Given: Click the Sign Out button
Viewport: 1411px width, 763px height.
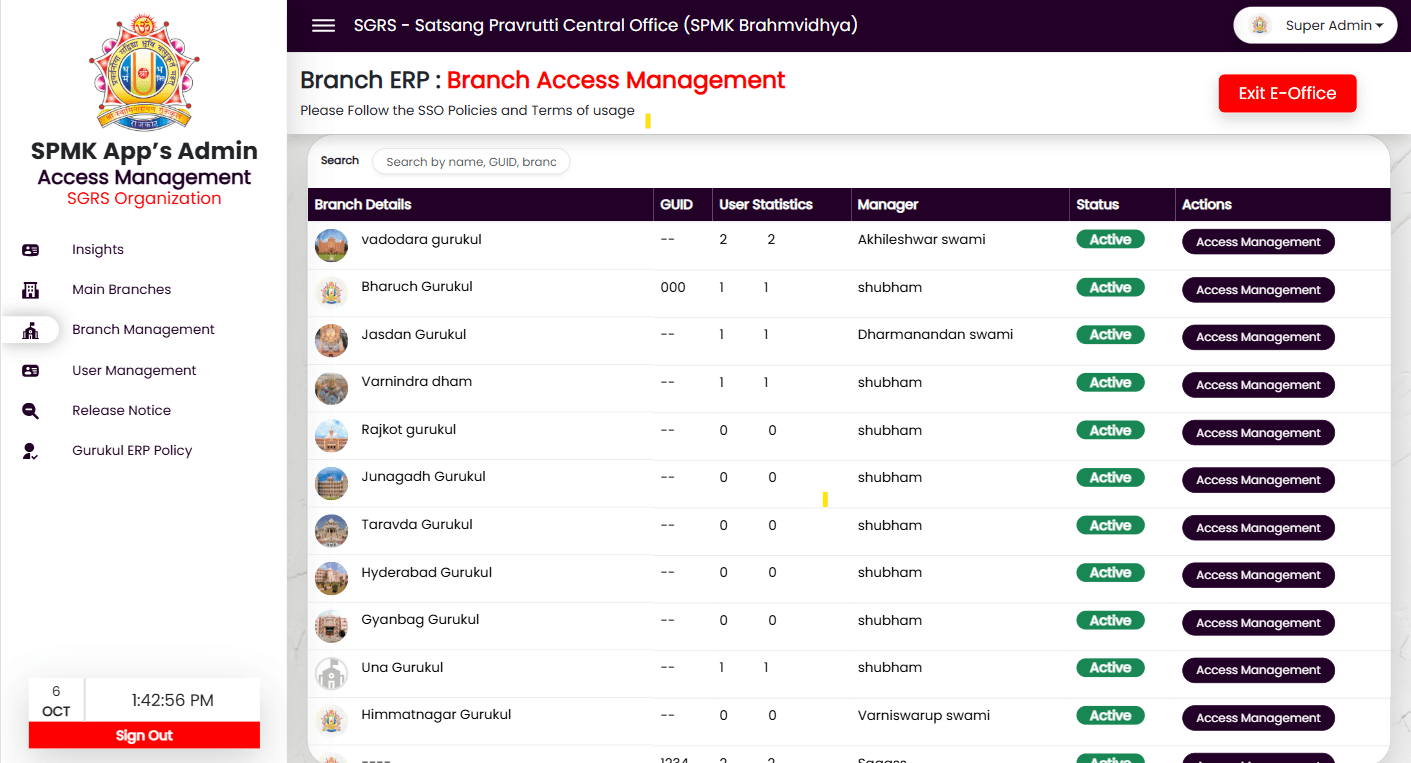Looking at the screenshot, I should point(144,735).
